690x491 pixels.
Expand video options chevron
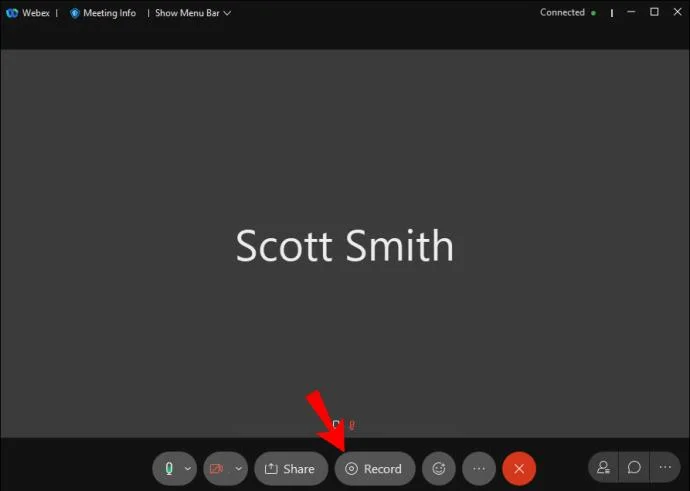[238, 468]
